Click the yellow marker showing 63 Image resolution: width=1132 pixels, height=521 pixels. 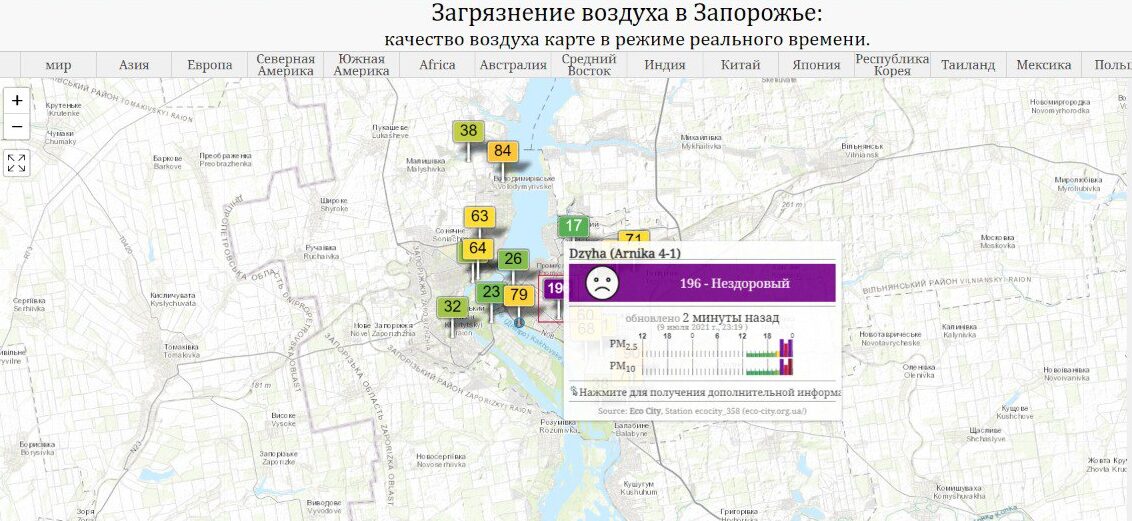point(479,217)
